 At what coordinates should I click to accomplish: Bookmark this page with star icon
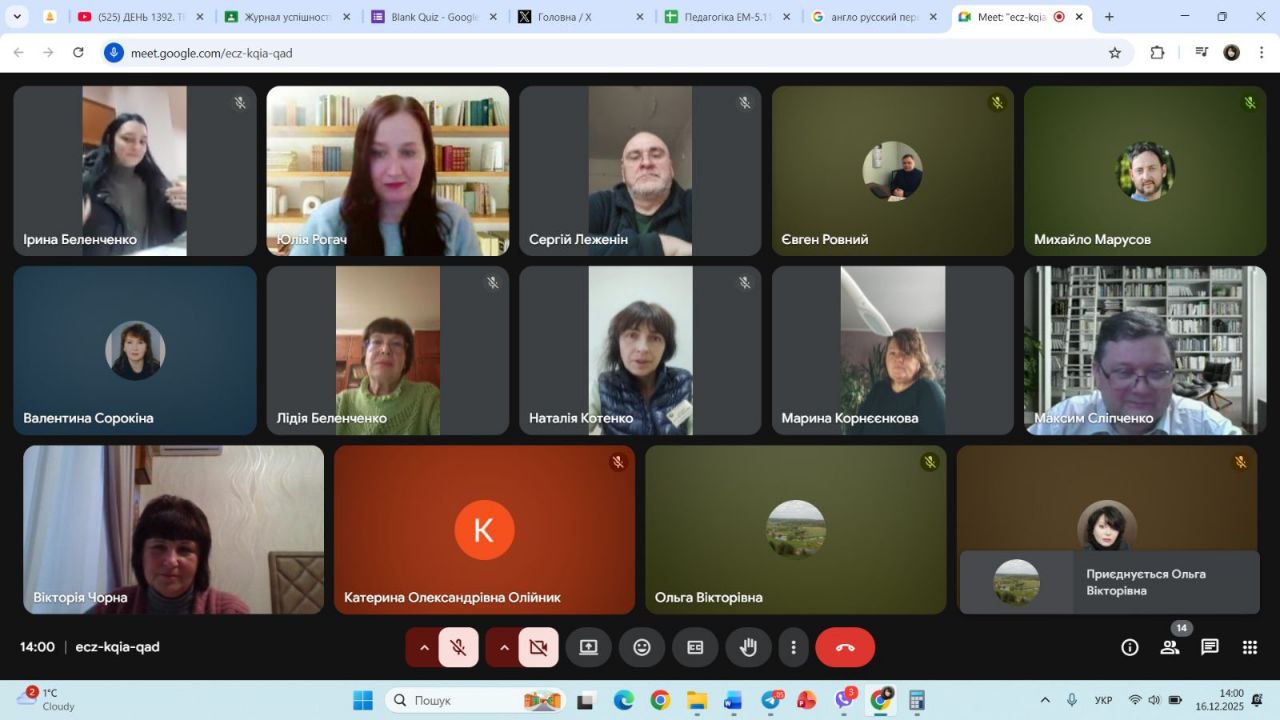1115,53
